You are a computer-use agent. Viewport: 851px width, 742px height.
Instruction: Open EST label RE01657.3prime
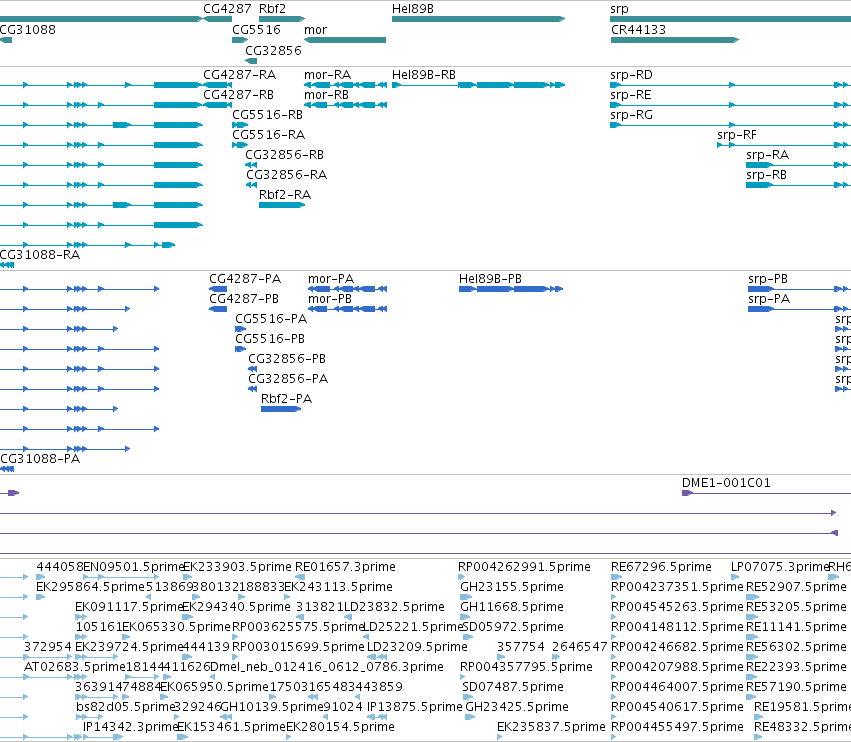click(x=345, y=567)
